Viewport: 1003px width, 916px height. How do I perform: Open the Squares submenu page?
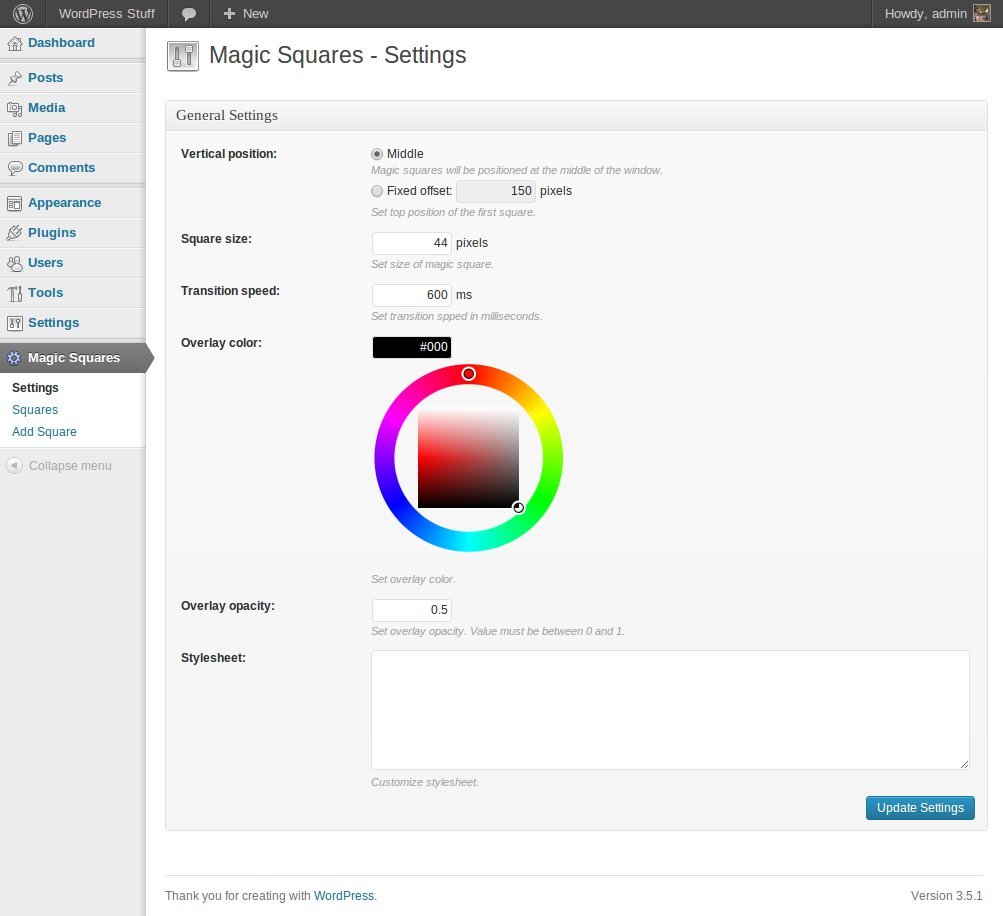(x=35, y=410)
